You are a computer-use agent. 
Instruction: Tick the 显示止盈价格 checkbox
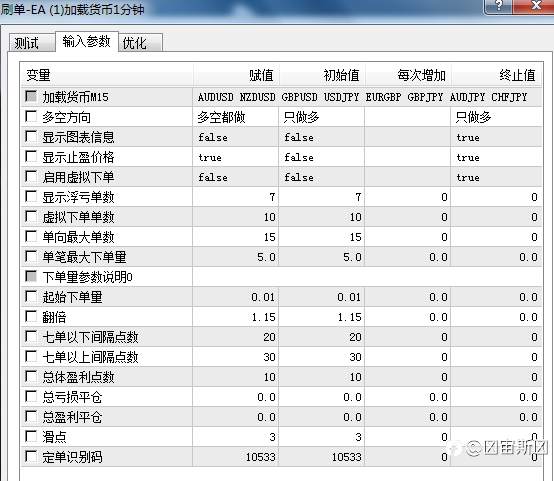pos(31,157)
